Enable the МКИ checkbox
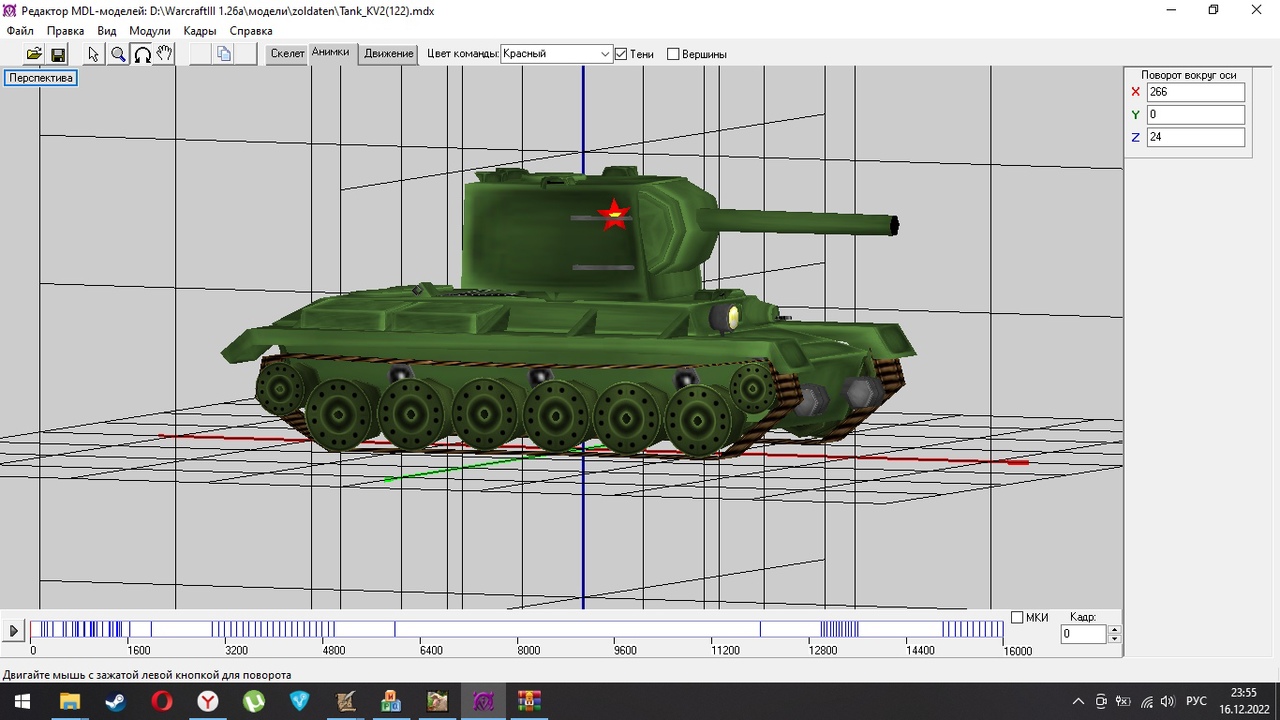The image size is (1280, 720). click(1017, 618)
